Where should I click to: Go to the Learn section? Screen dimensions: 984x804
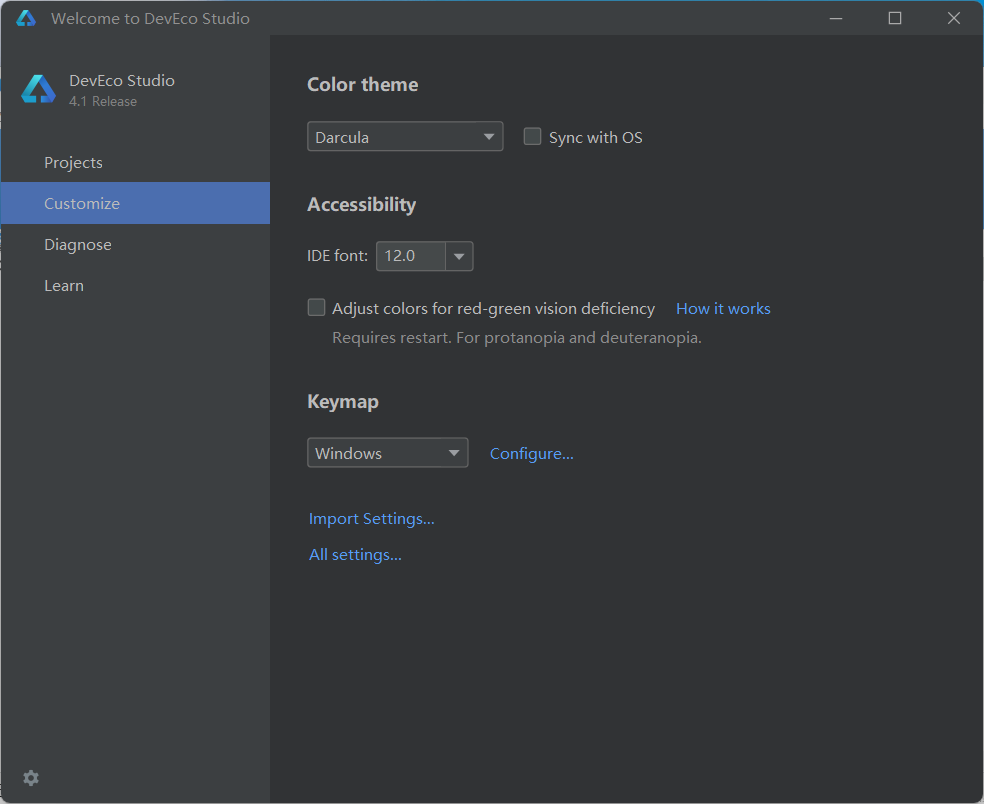coord(64,285)
